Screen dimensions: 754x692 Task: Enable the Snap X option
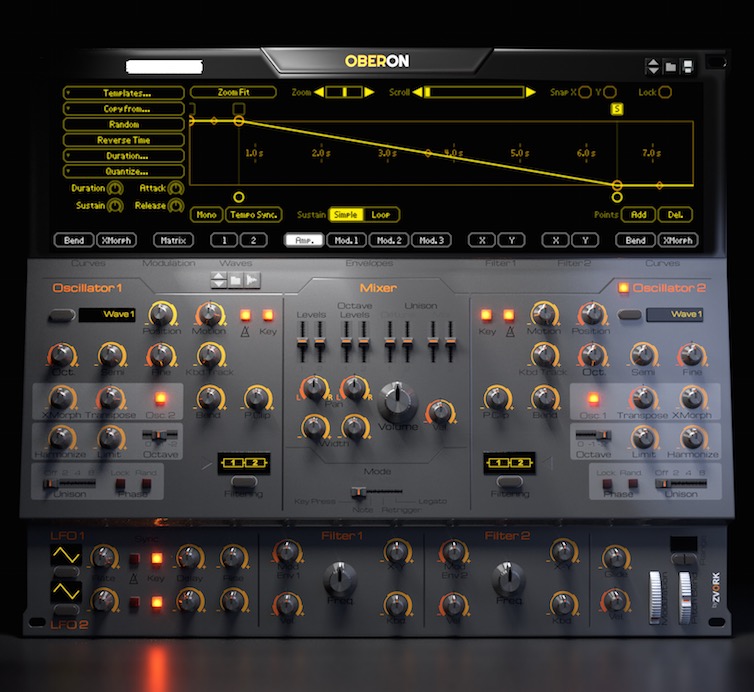coord(585,92)
